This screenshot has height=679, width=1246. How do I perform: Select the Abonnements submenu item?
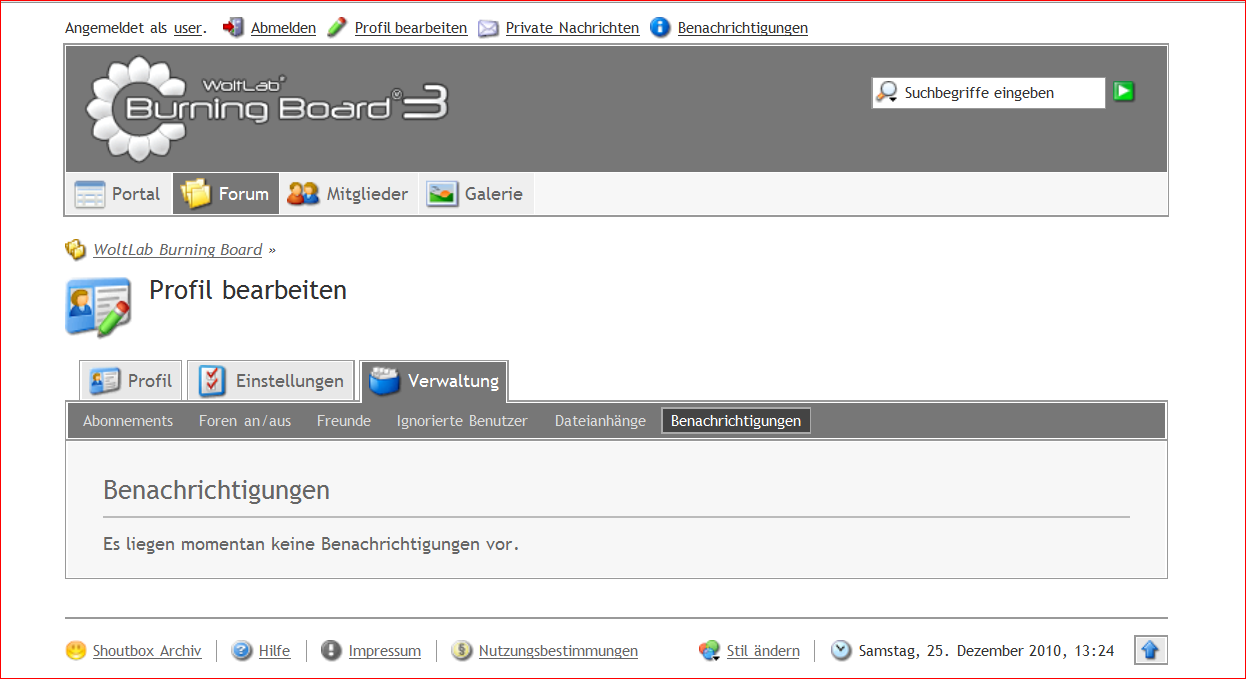tap(128, 421)
